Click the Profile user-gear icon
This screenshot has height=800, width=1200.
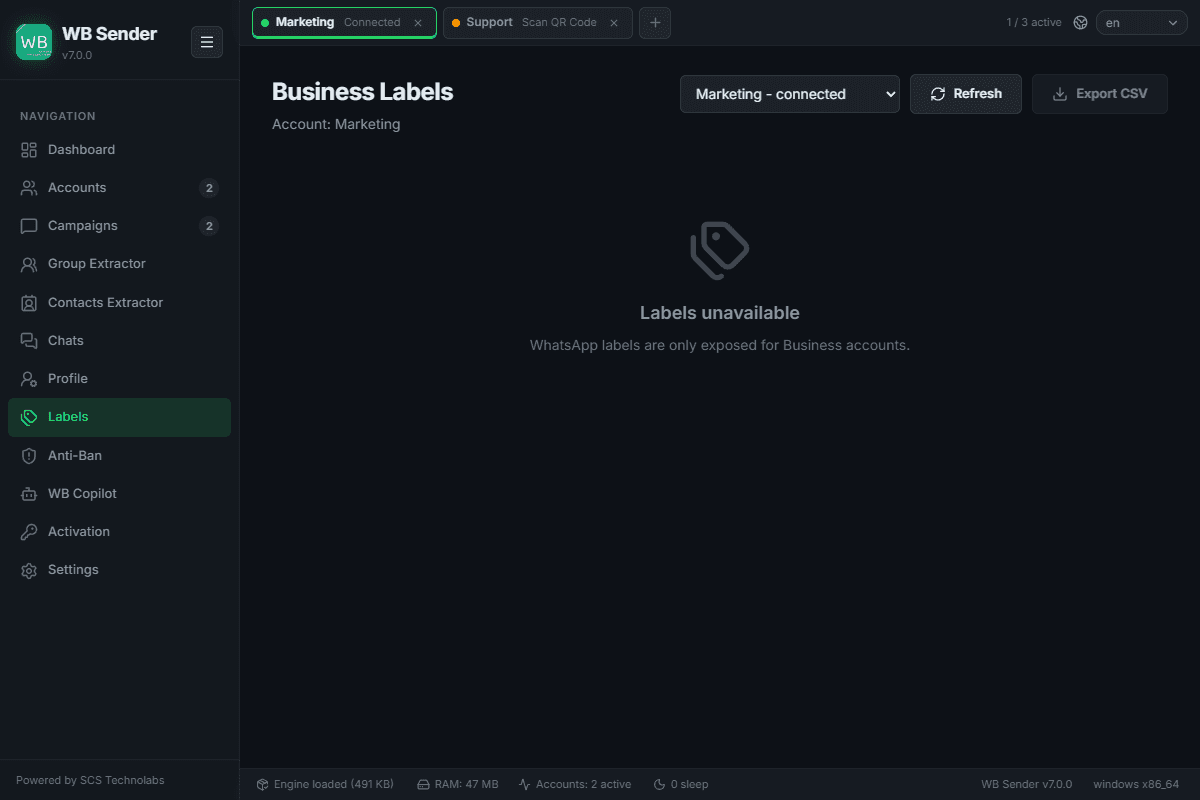coord(29,379)
